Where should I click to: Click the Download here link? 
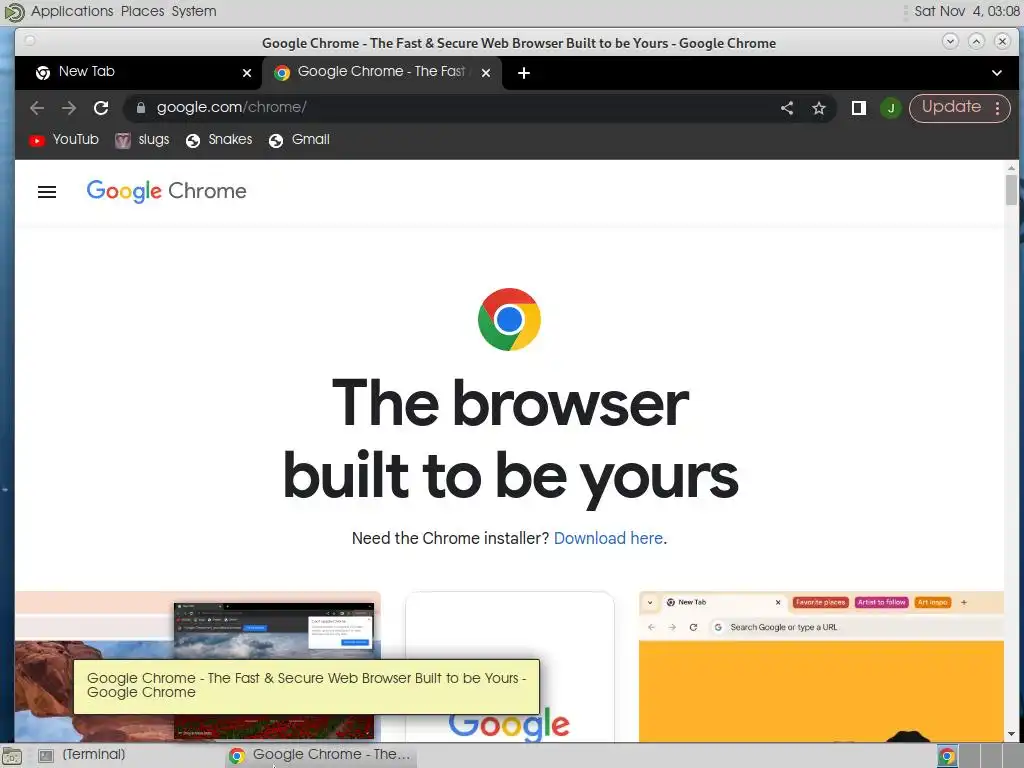click(608, 538)
